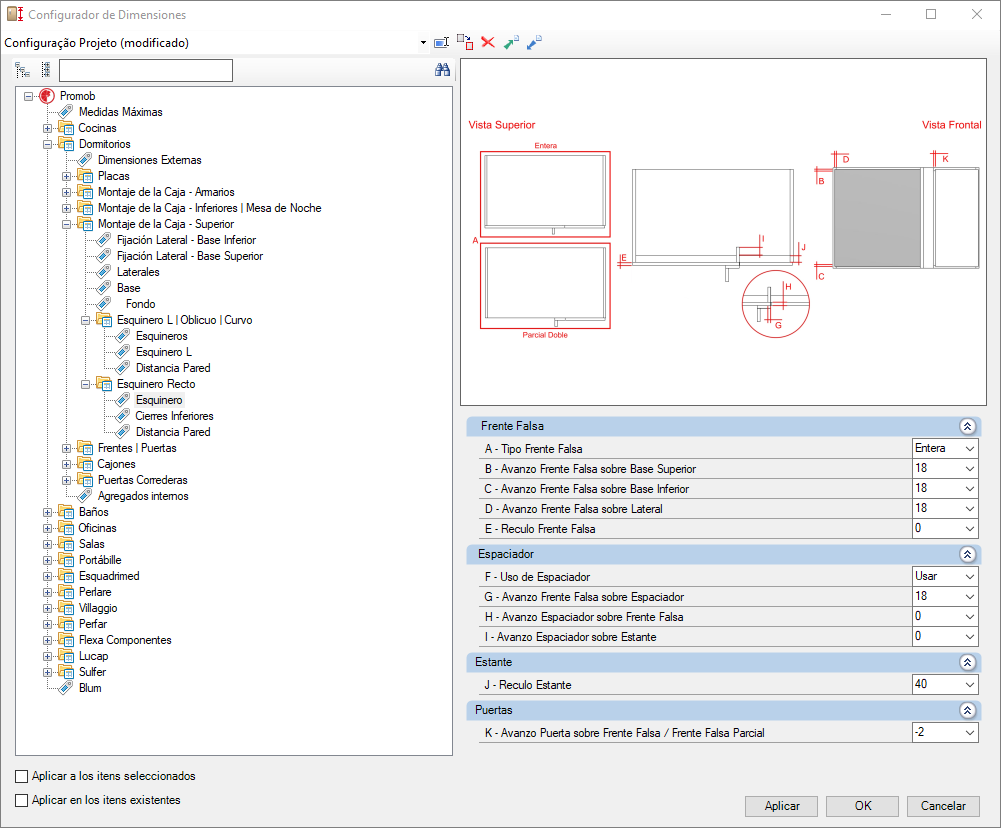Screen dimensions: 1001x828
Task: Click the Entera top-view diagram thumbnail
Action: click(x=545, y=194)
